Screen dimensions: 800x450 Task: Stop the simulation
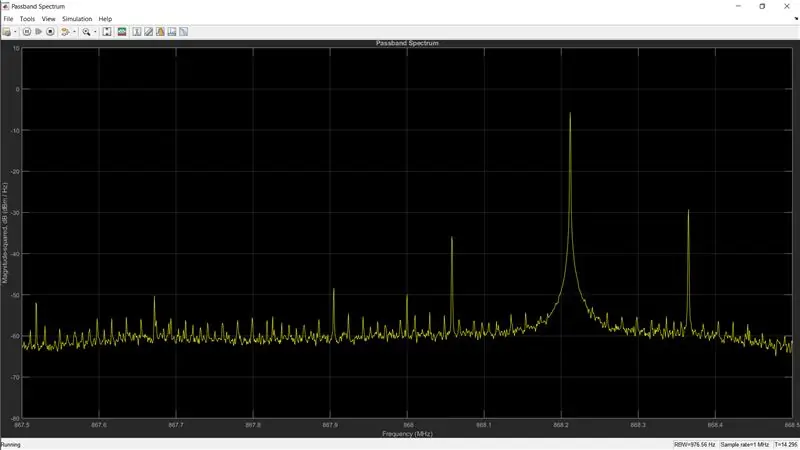[x=51, y=32]
